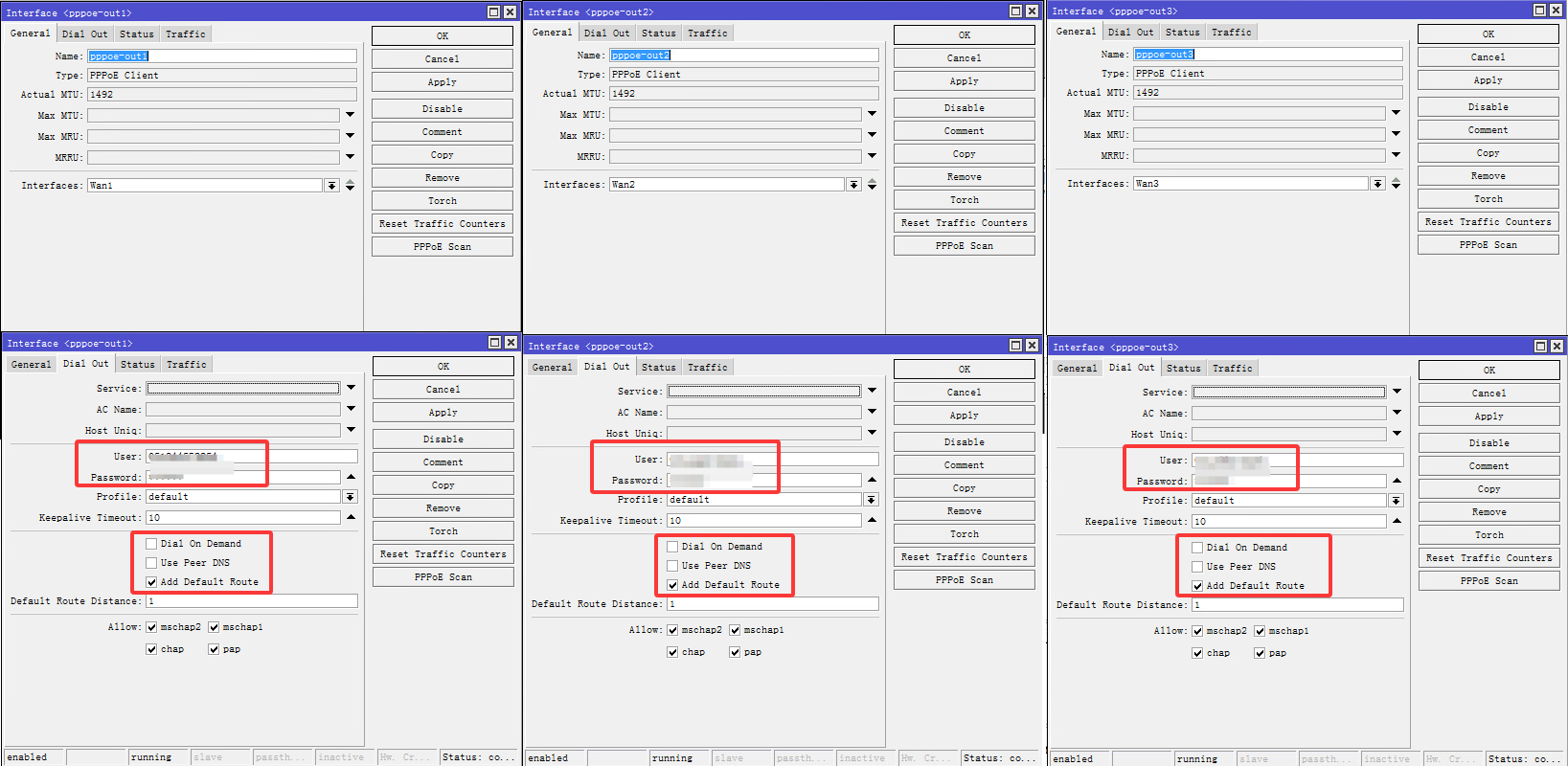1568x766 pixels.
Task: Toggle Use Peer DNS for pppoe-out2
Action: pyautogui.click(x=672, y=566)
